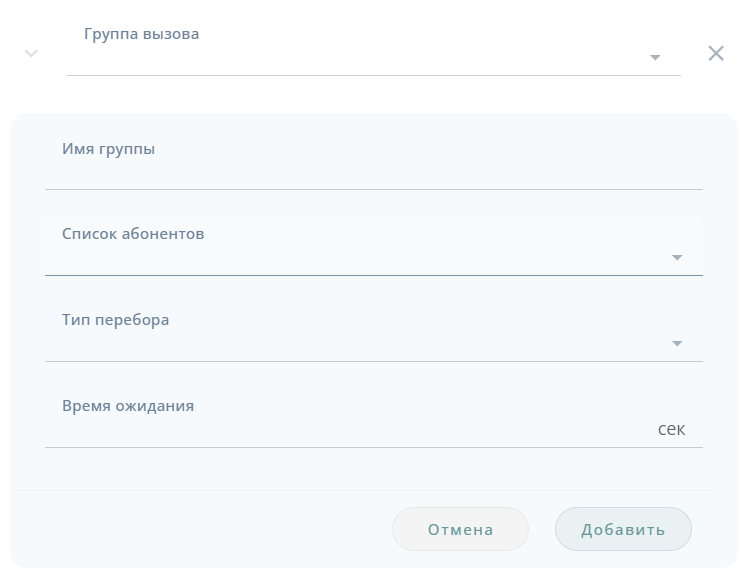The height and width of the screenshot is (580, 747).
Task: Collapse the Группа вызова section chevron
Action: [x=31, y=53]
